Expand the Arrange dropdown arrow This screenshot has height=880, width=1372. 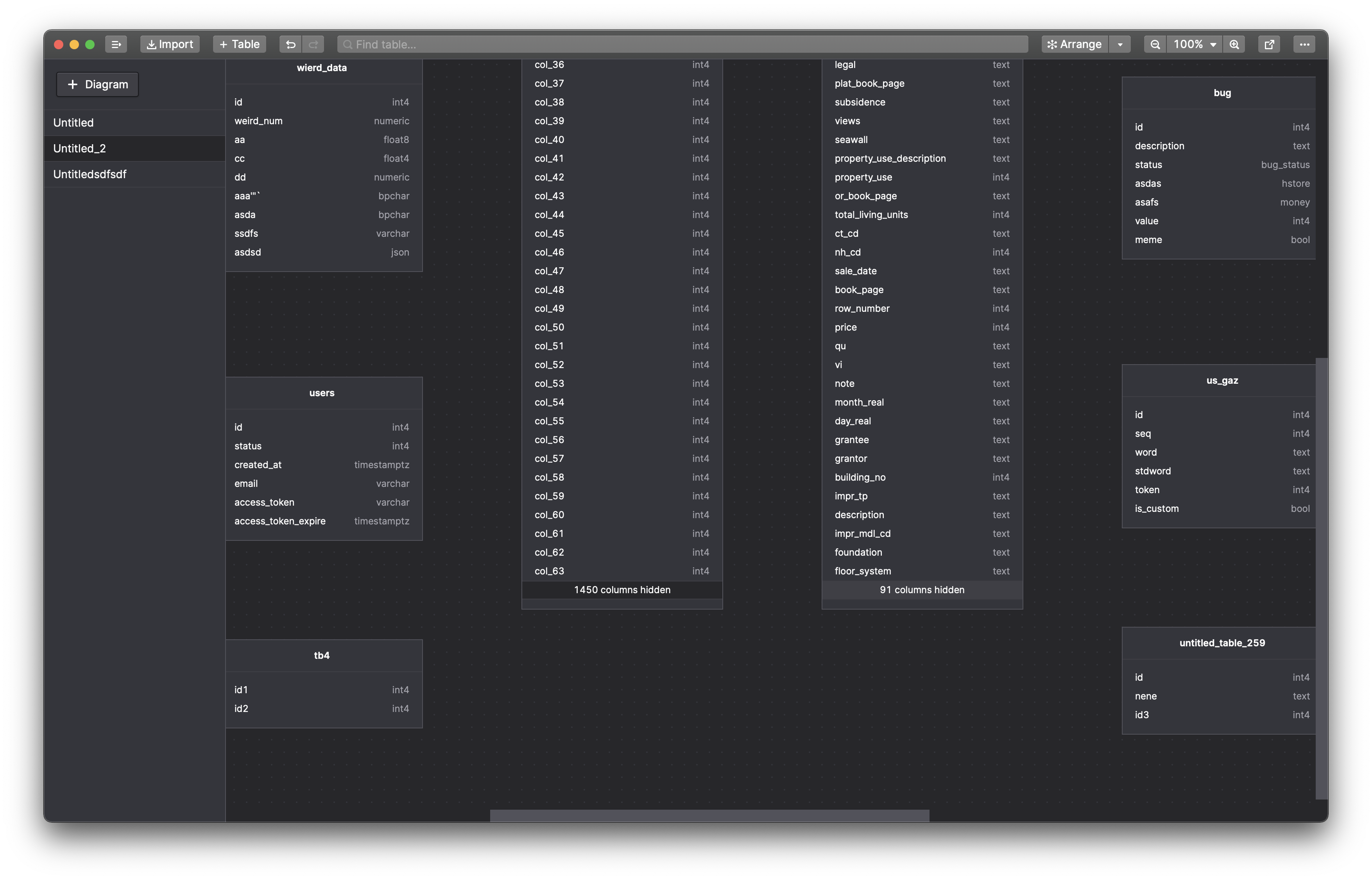1120,44
